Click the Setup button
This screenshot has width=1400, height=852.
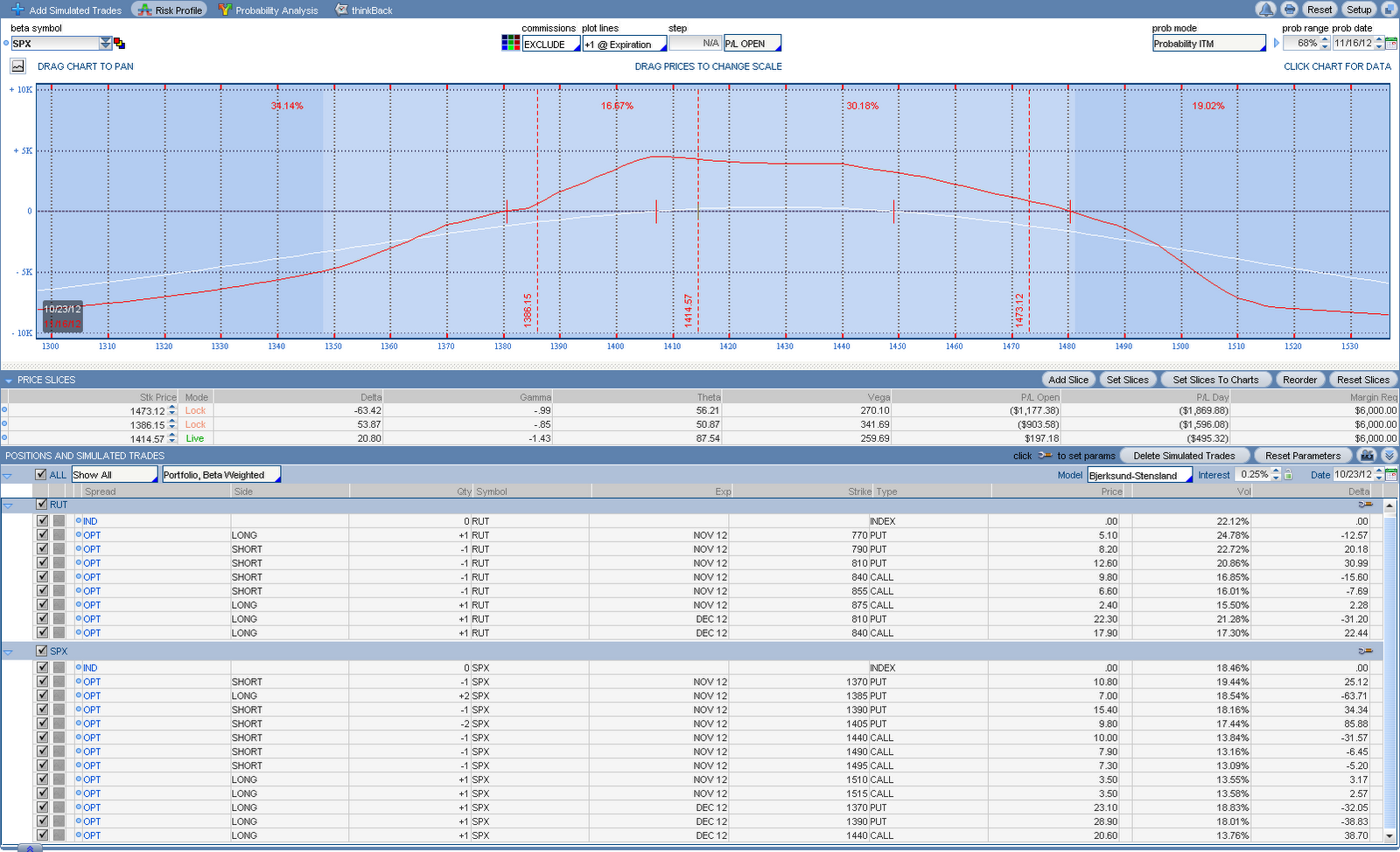click(x=1359, y=10)
